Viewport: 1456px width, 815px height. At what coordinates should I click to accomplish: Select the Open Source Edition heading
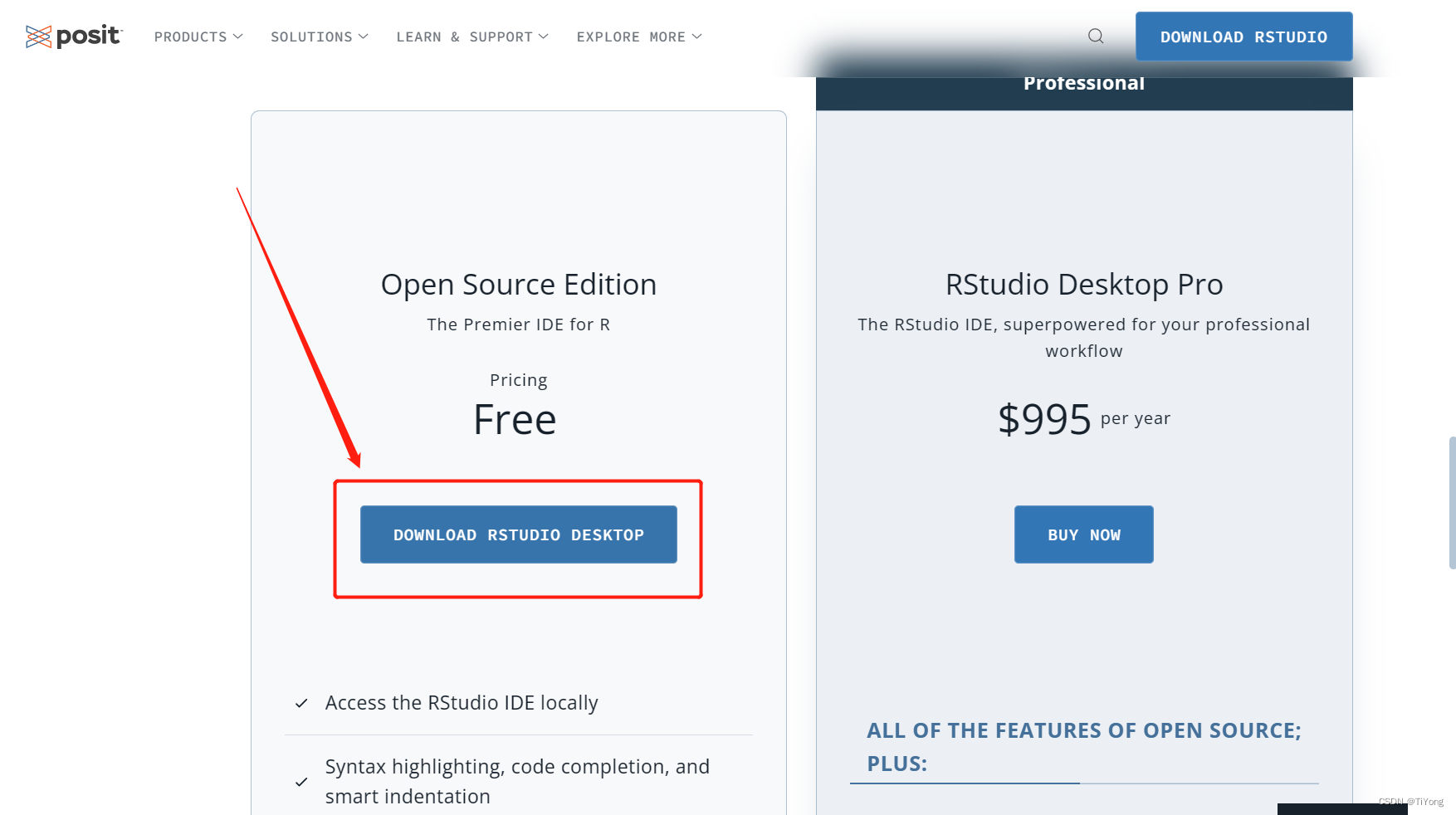point(519,285)
